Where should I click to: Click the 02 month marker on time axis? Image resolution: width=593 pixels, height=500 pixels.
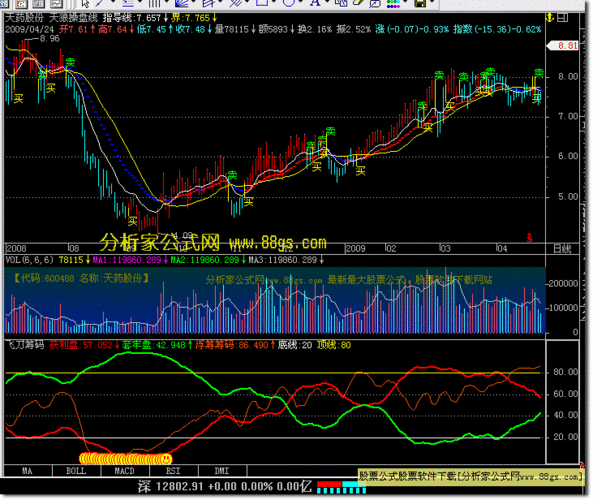coord(391,248)
